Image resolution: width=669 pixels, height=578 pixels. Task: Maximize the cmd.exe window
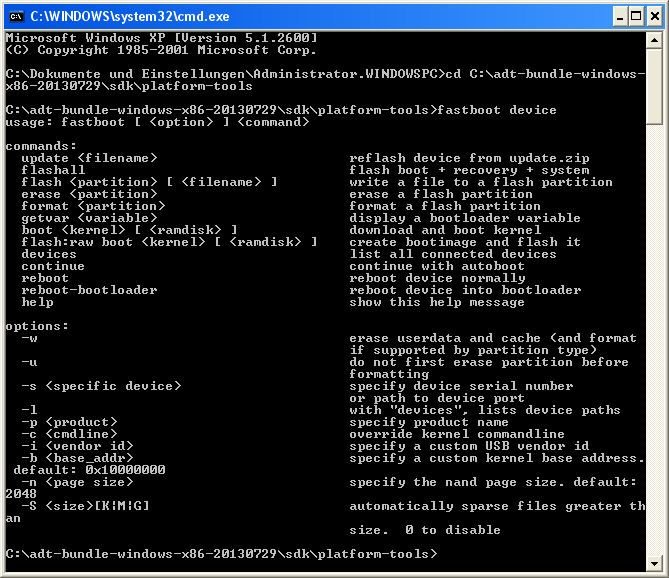coord(637,17)
